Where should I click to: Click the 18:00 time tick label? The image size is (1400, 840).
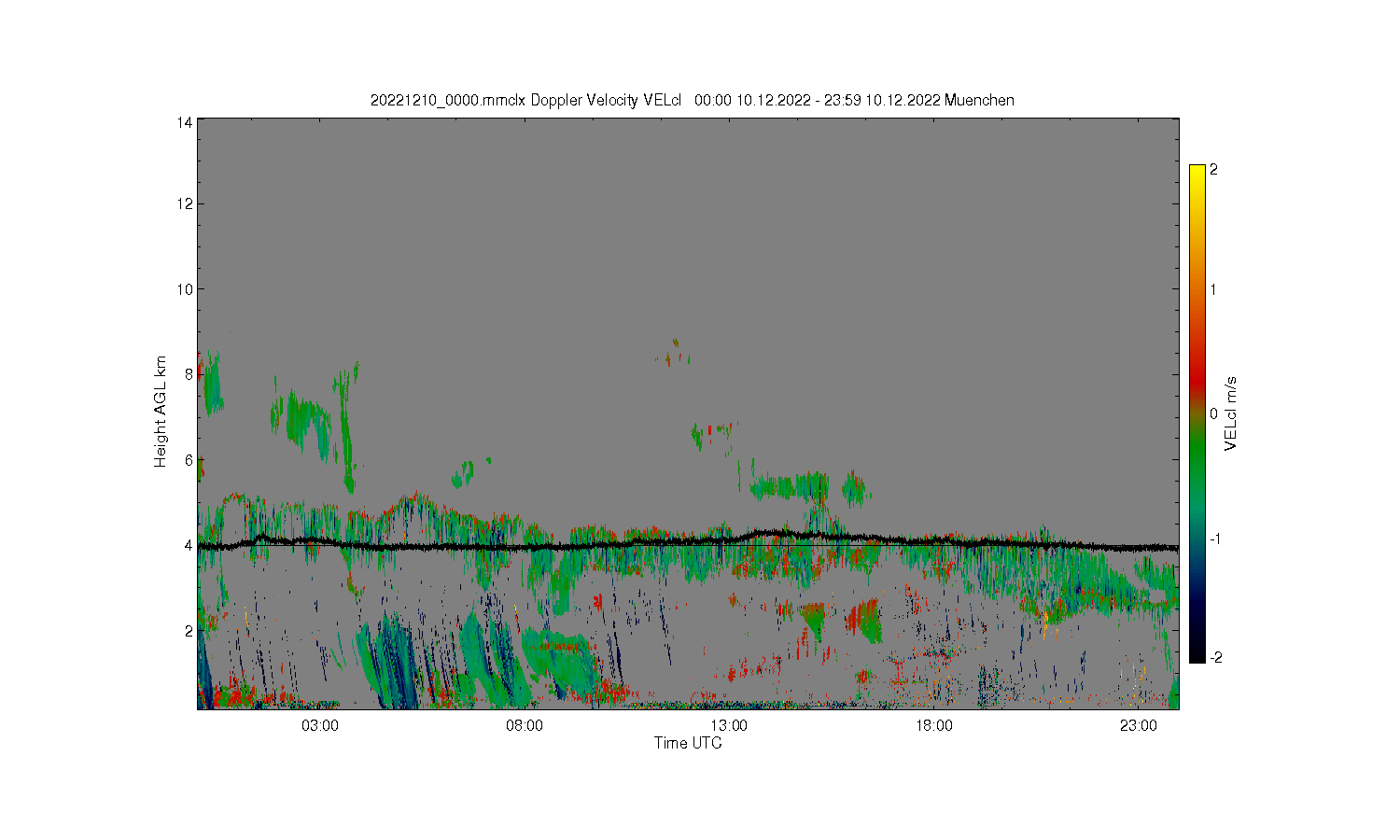tap(934, 726)
